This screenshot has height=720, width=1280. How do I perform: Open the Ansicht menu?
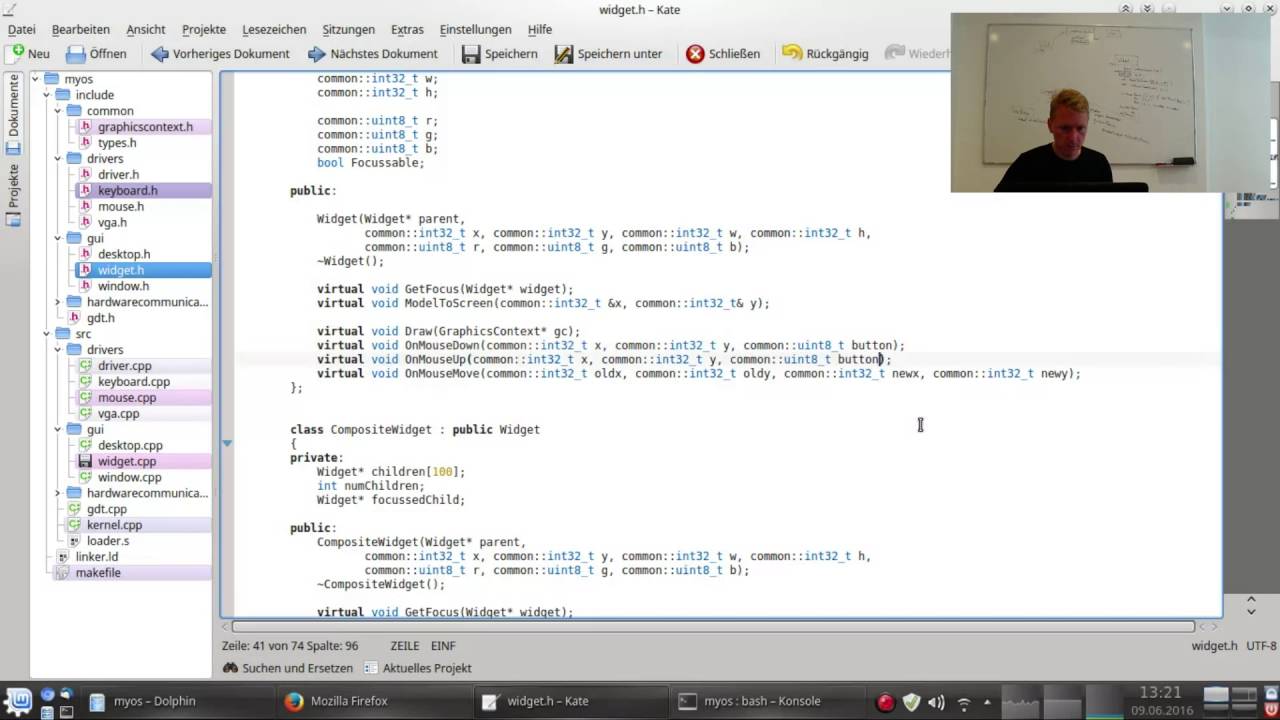[146, 29]
